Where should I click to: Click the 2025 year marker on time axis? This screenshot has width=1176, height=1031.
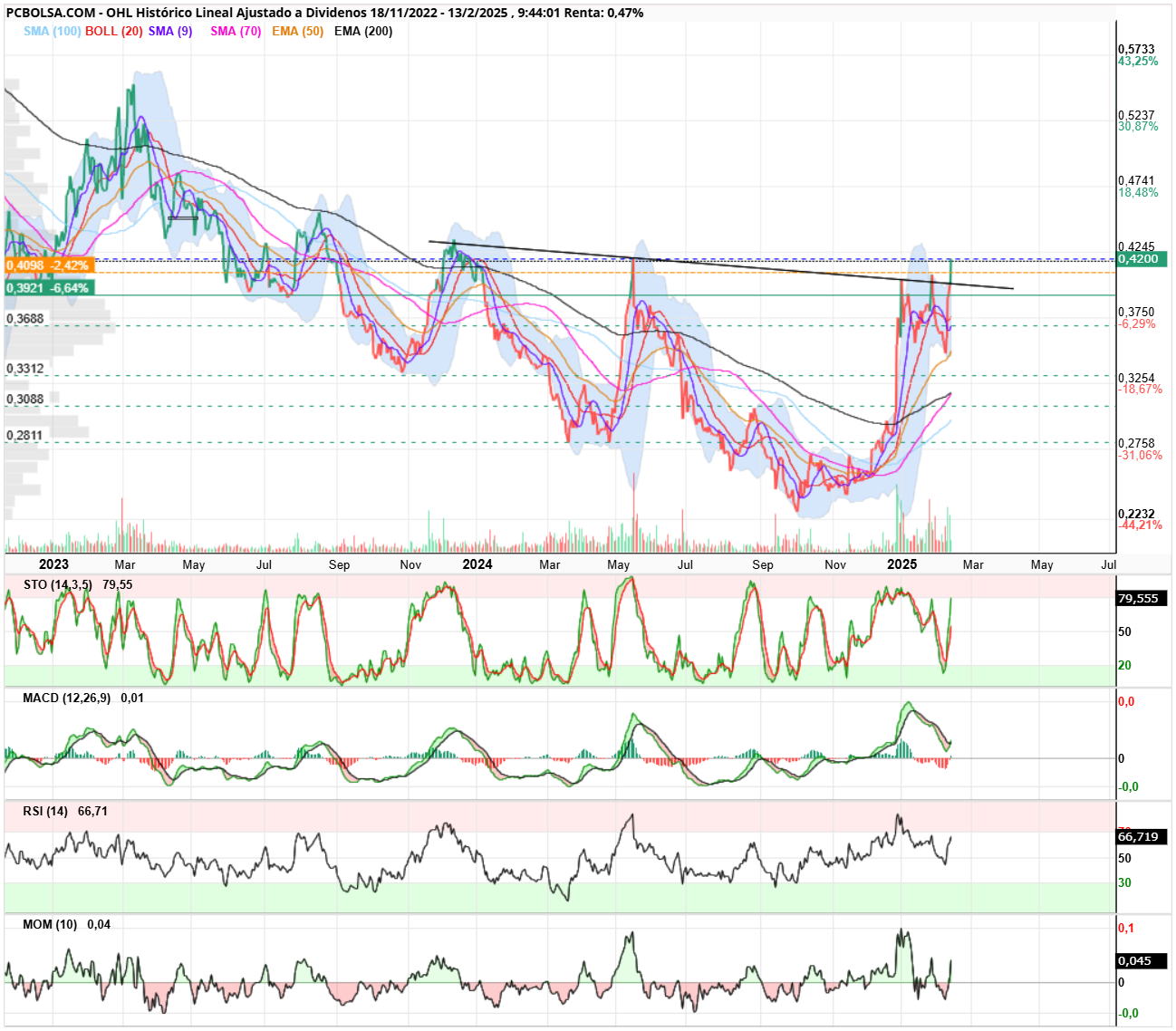click(x=901, y=564)
